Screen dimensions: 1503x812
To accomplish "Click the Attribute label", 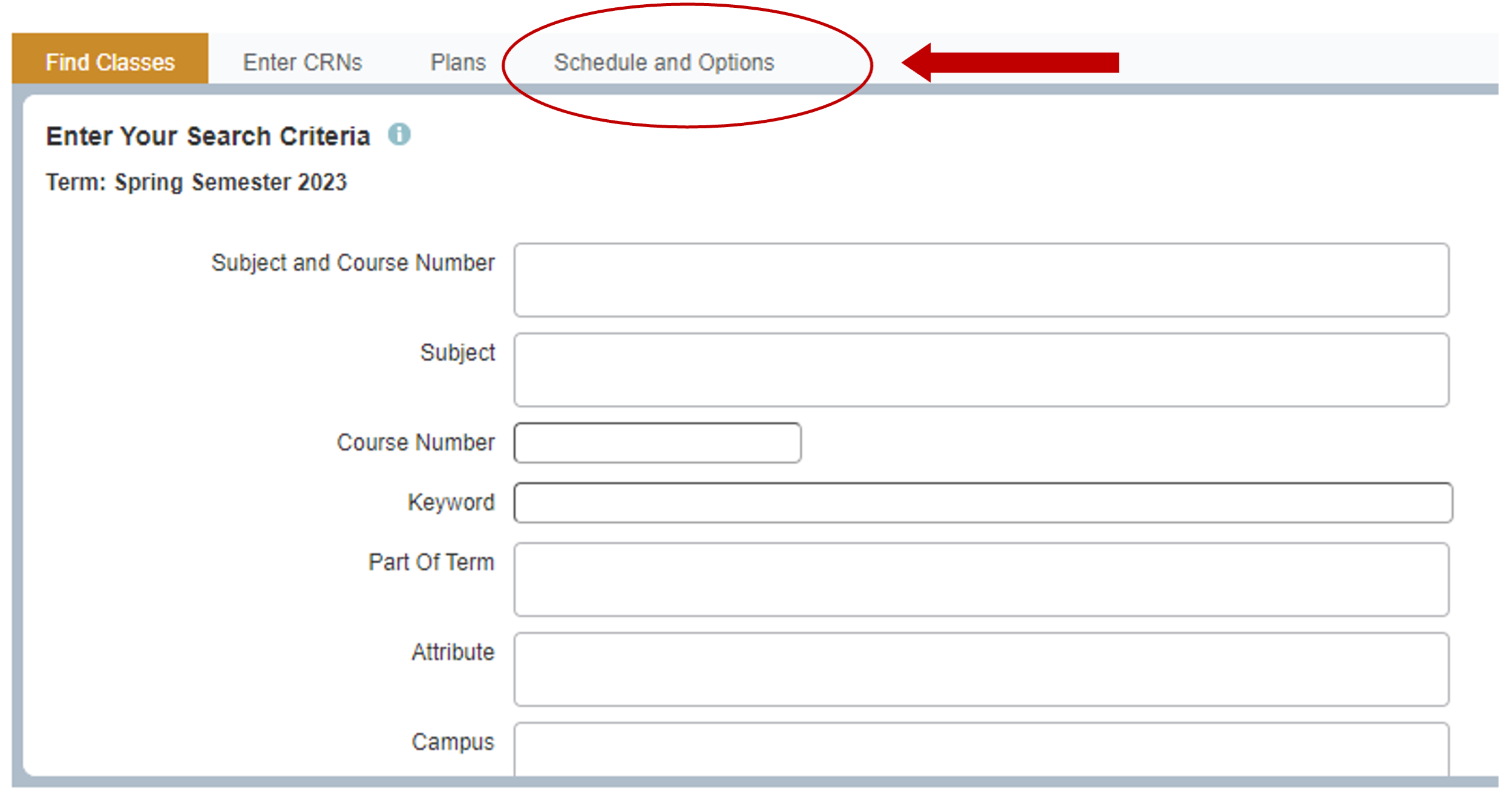I will 453,652.
